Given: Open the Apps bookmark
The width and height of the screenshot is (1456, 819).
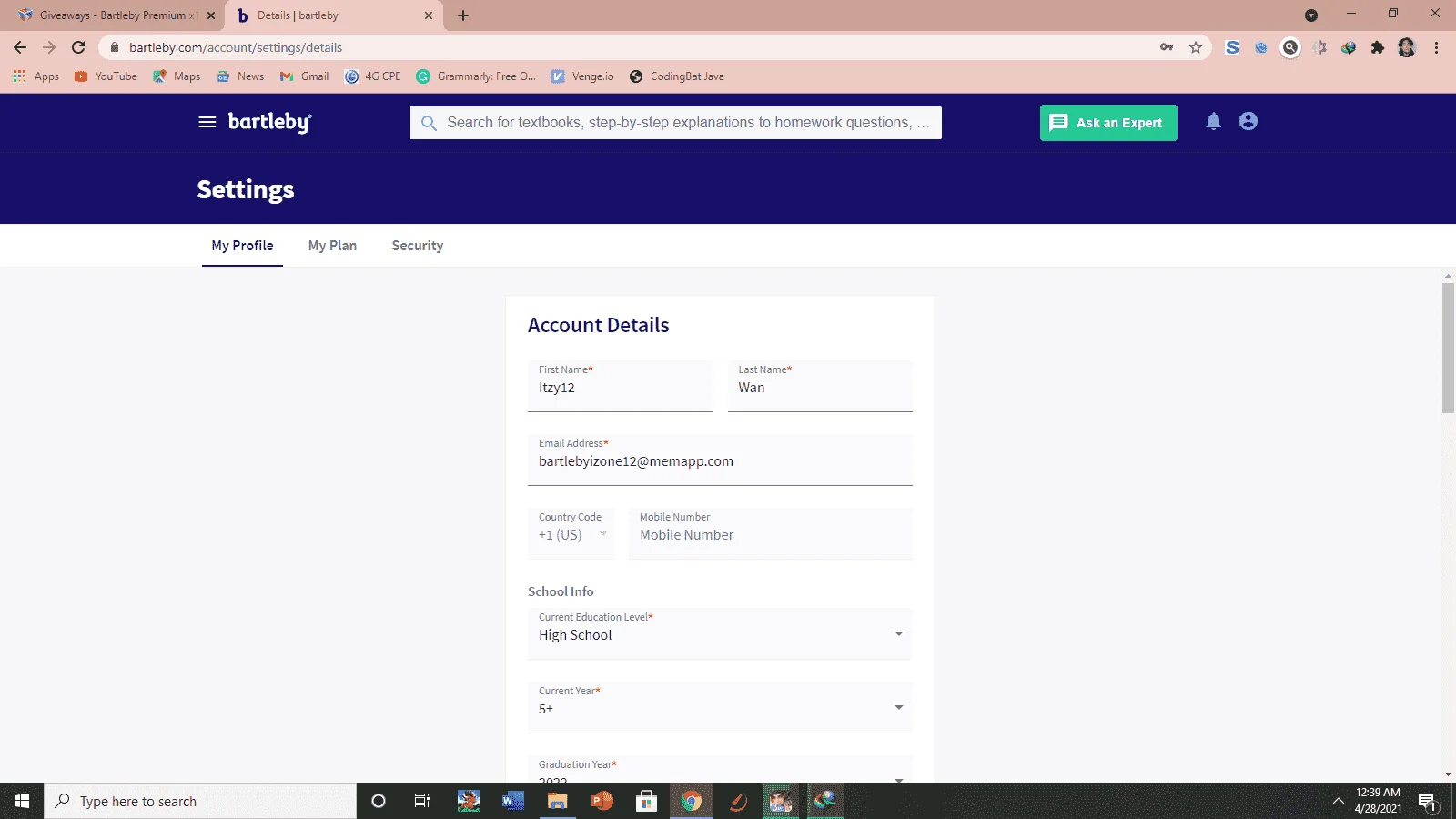Looking at the screenshot, I should [x=36, y=76].
